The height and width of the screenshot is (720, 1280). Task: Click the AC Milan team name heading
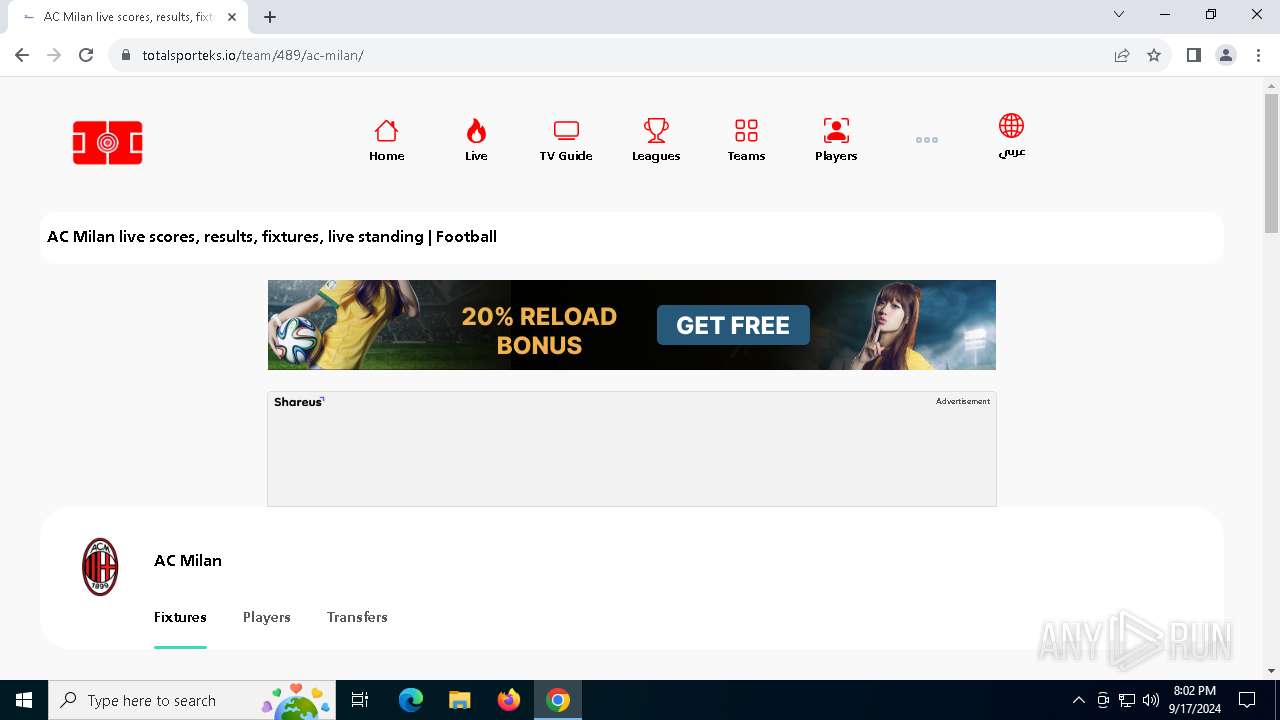pos(188,560)
